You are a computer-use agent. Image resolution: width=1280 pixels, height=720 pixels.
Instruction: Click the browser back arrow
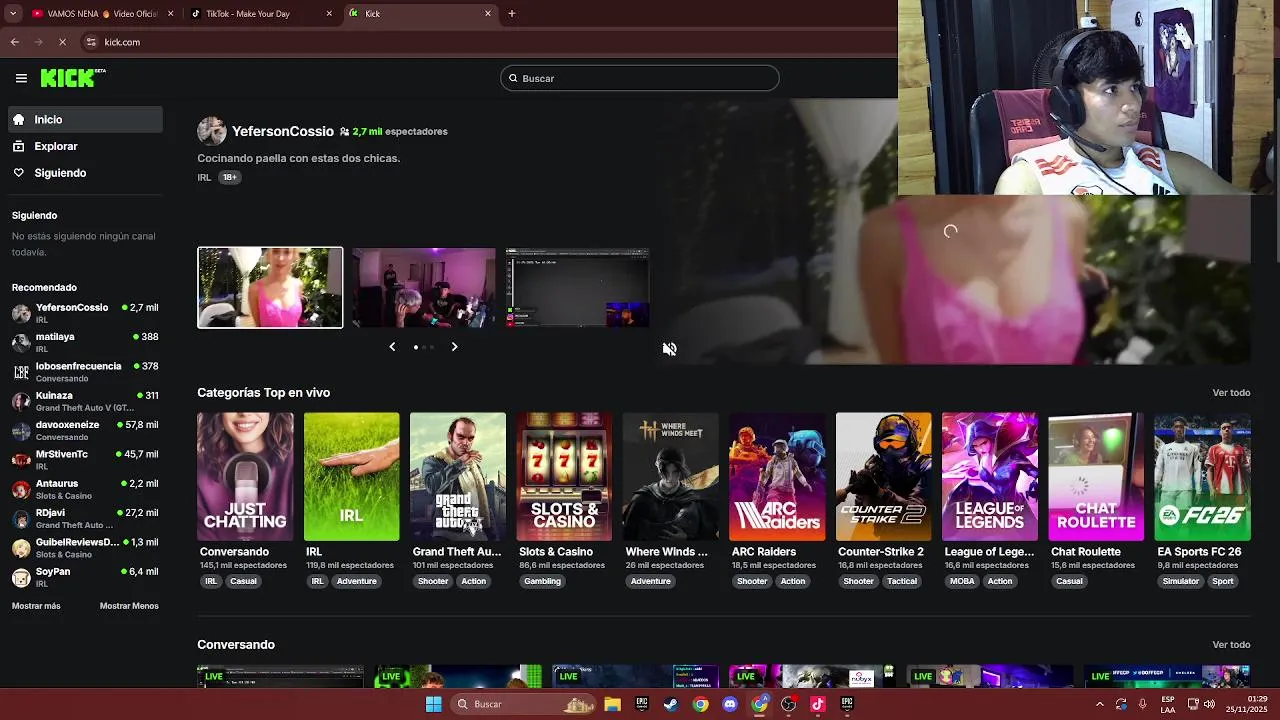tap(15, 42)
